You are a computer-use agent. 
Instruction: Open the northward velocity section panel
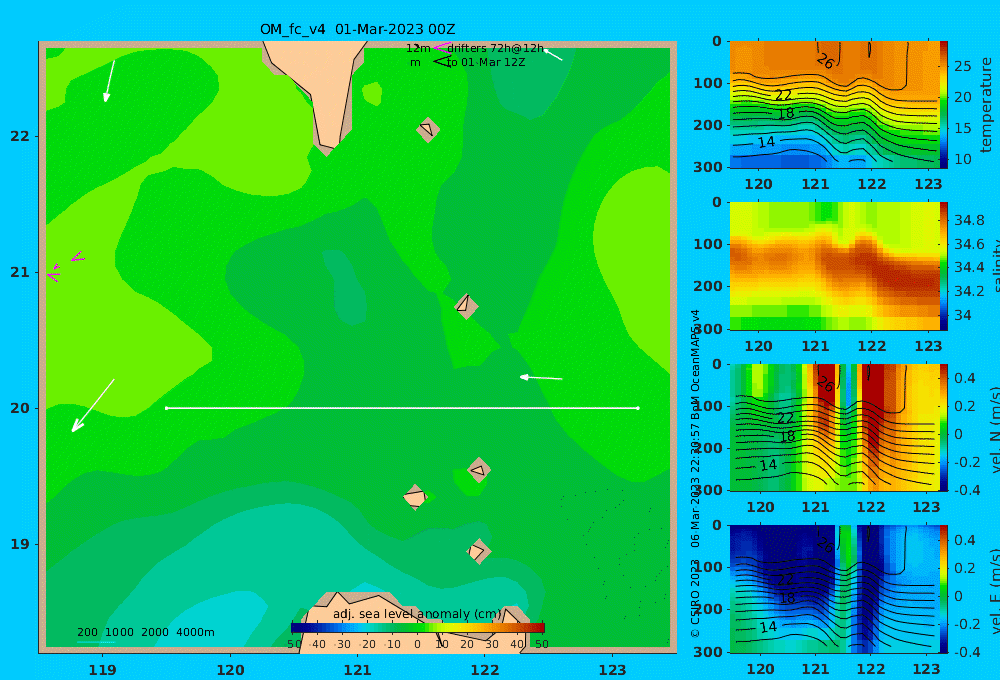pos(834,427)
